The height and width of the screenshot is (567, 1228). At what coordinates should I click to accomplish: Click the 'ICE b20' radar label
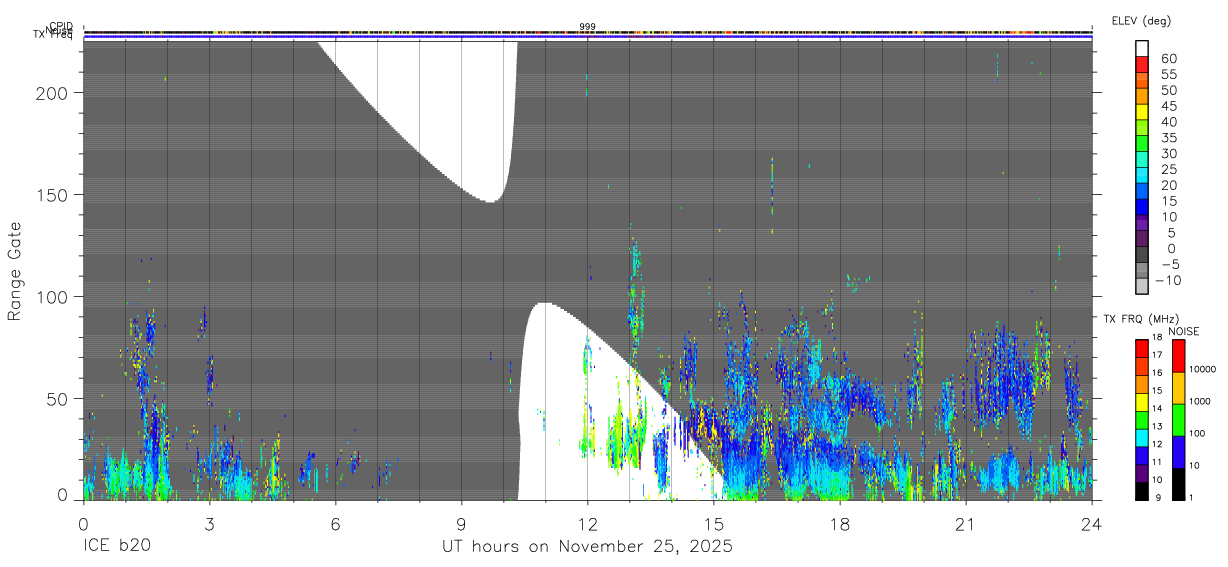point(117,547)
